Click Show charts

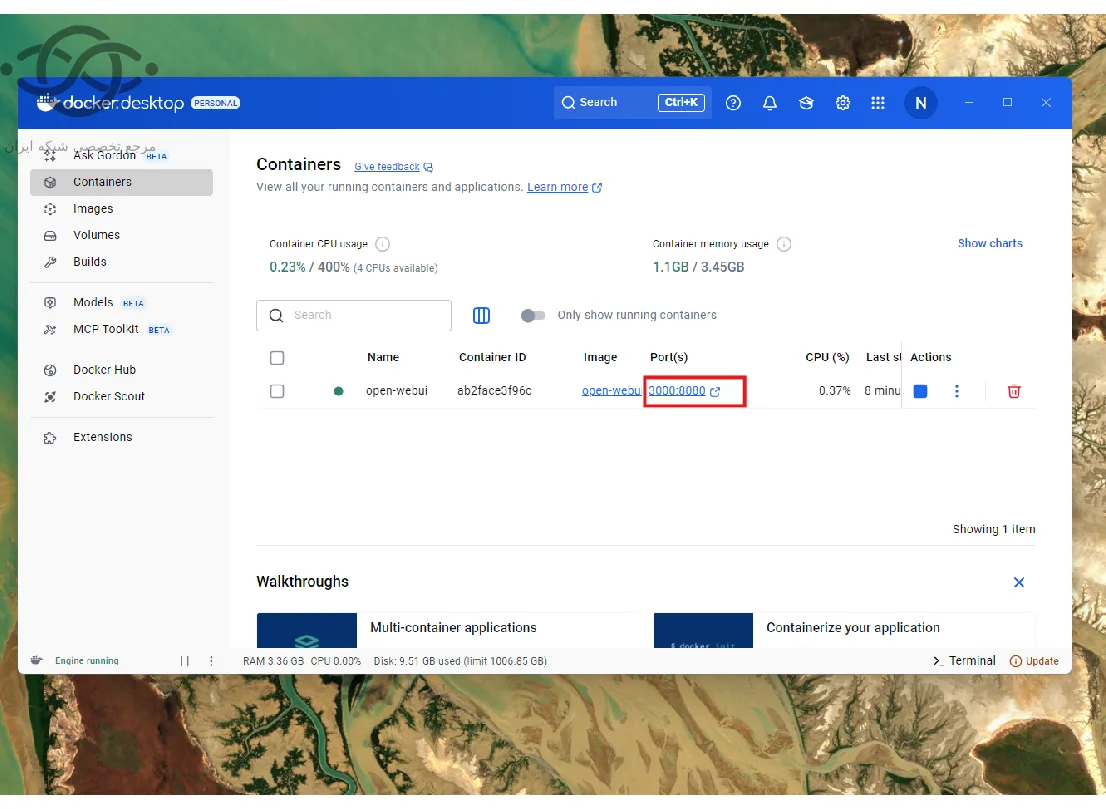990,243
